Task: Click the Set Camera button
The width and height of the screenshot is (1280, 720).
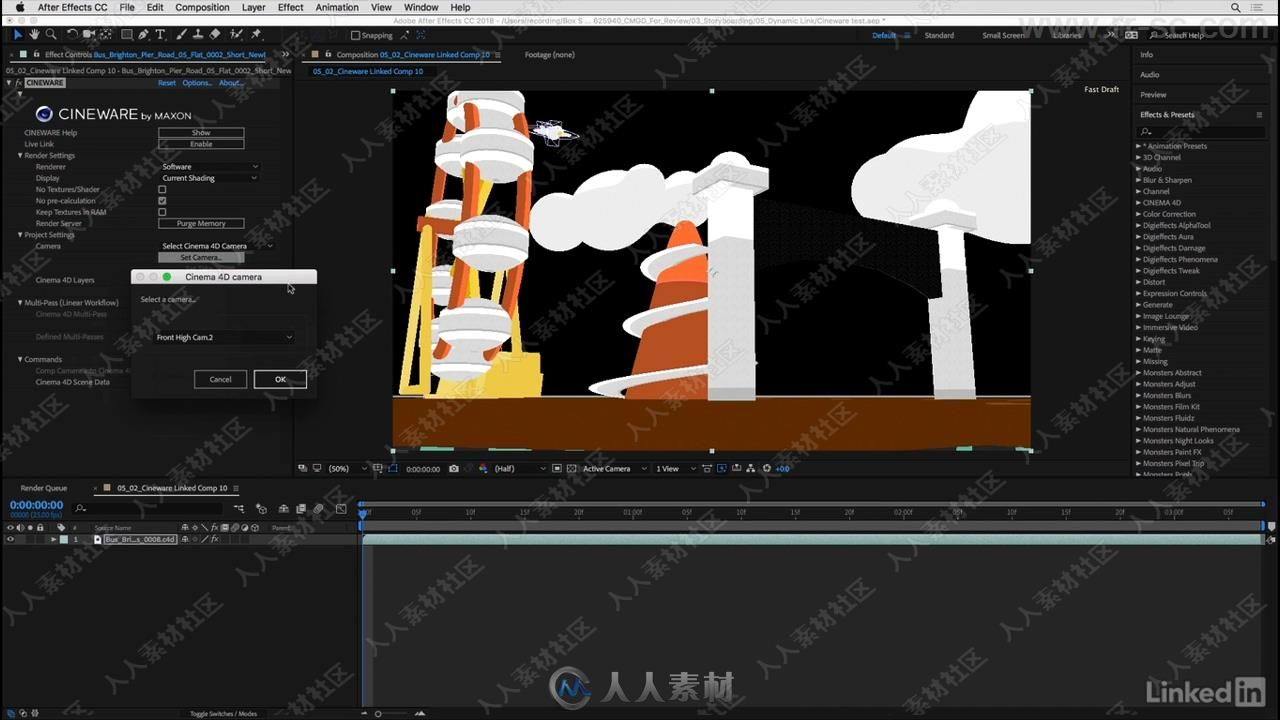Action: tap(201, 257)
